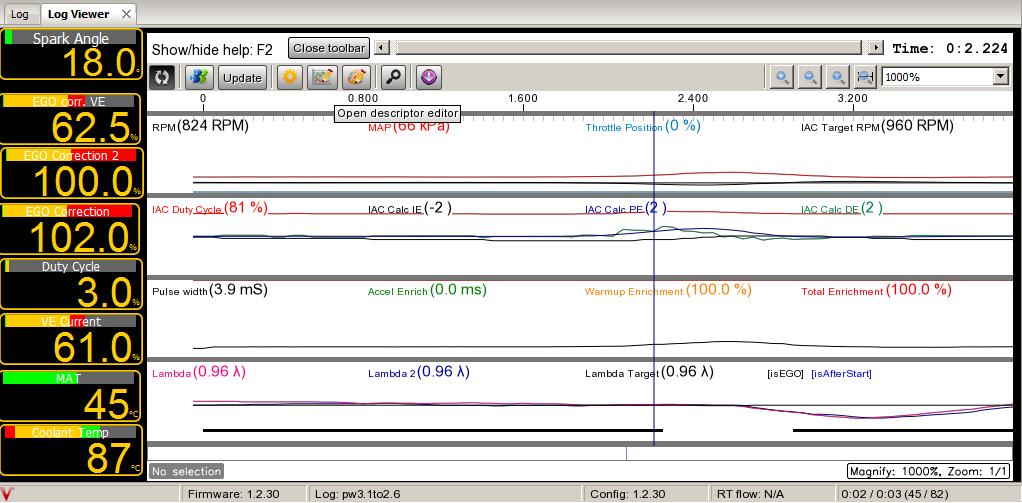Click the MAT temperature gauge
The image size is (1022, 503).
pos(71,395)
